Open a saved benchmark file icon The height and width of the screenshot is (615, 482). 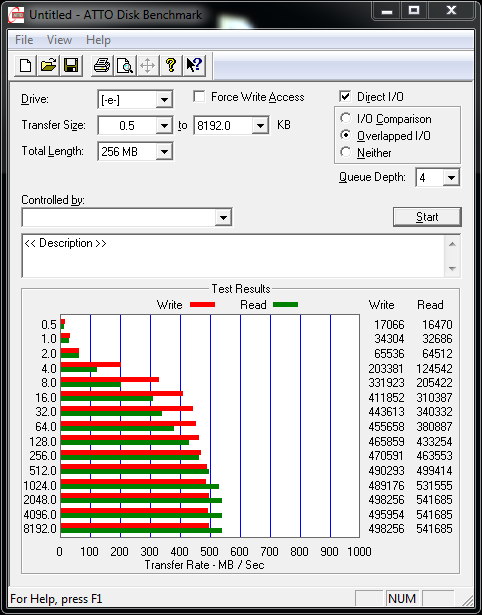(x=48, y=65)
